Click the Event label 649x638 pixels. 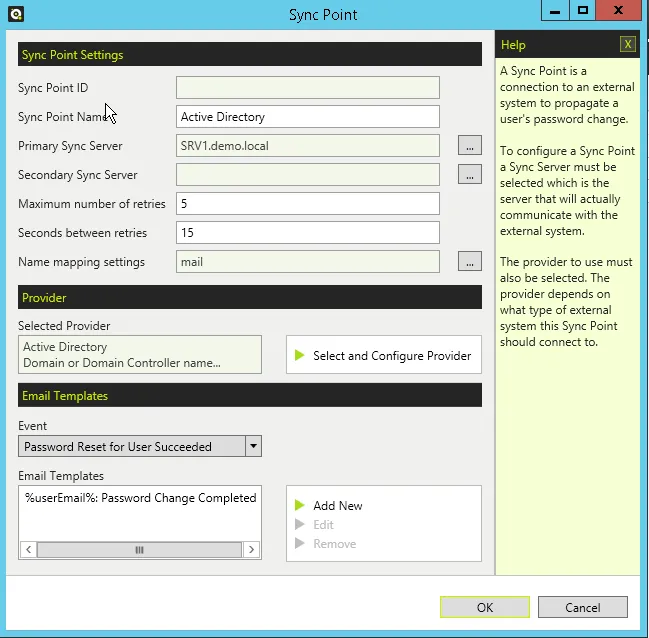[x=32, y=426]
